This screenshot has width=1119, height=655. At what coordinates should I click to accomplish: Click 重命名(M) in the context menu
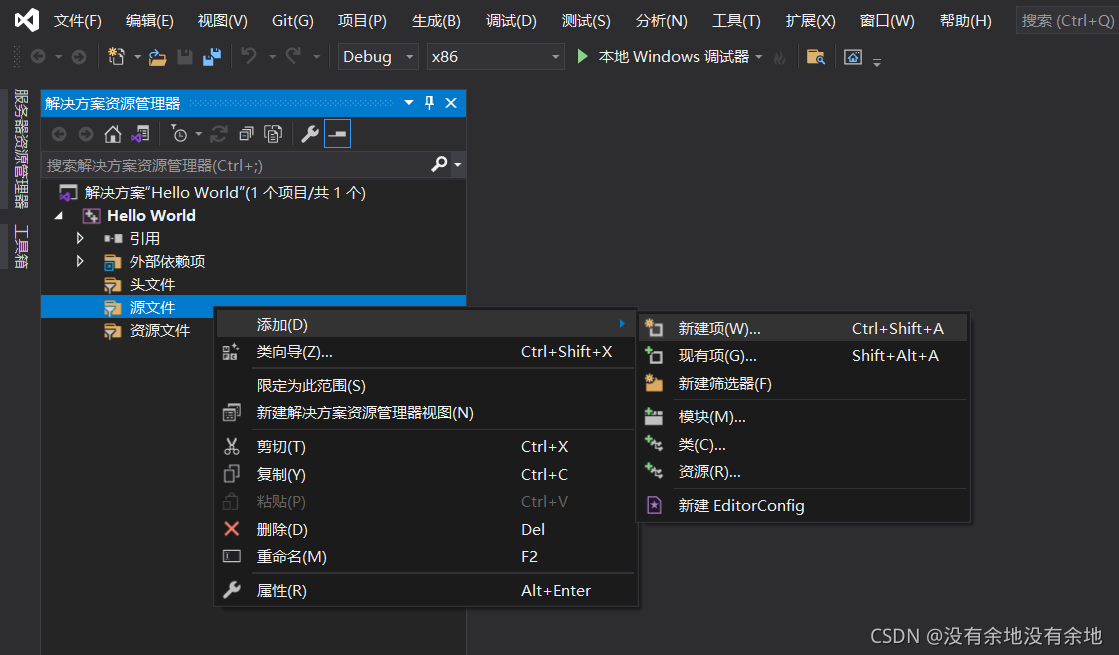(x=425, y=557)
